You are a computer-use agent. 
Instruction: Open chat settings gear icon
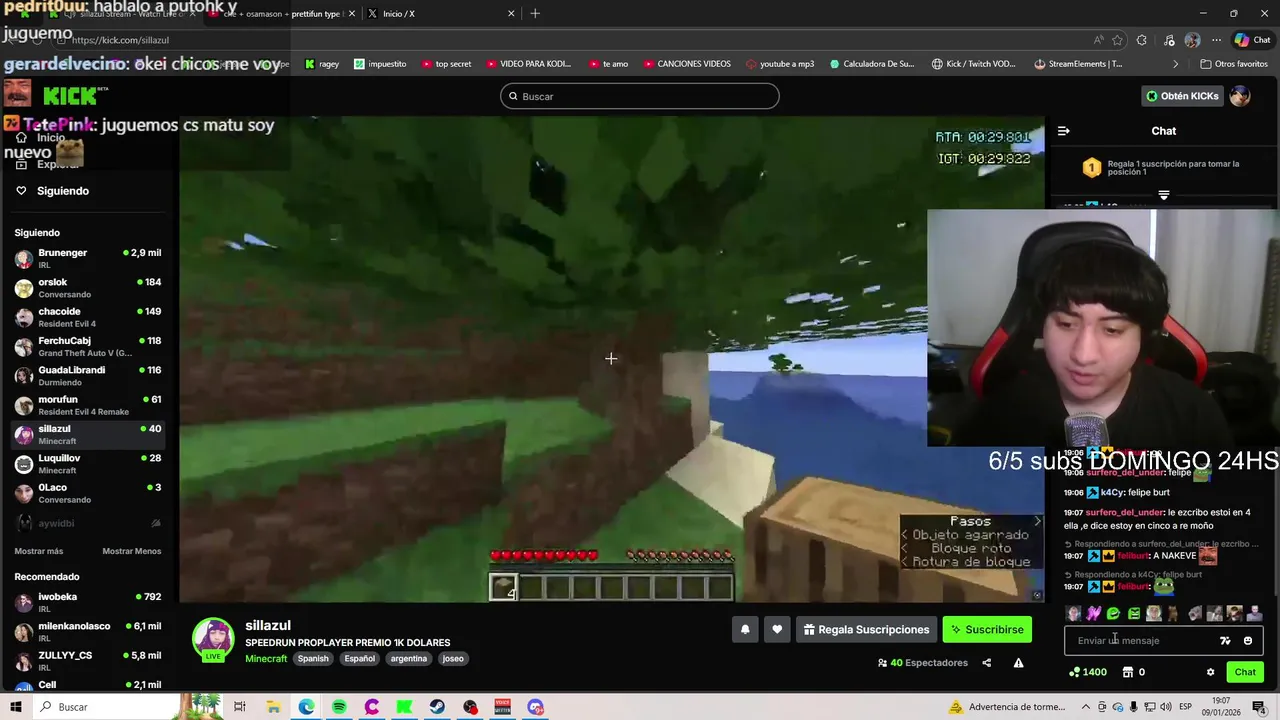click(1210, 672)
